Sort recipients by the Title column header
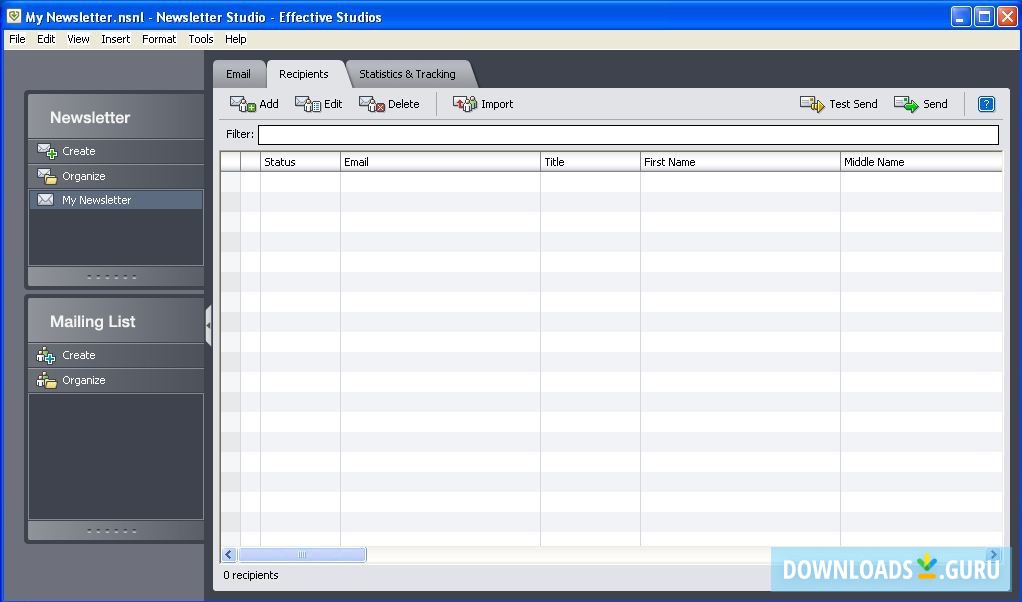The width and height of the screenshot is (1022, 602). coord(591,162)
